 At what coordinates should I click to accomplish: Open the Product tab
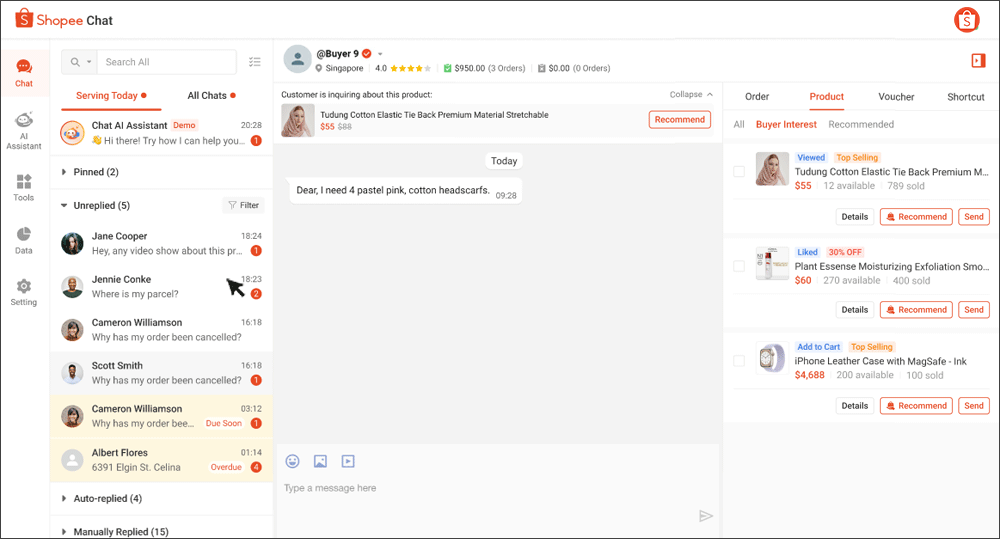coord(827,97)
